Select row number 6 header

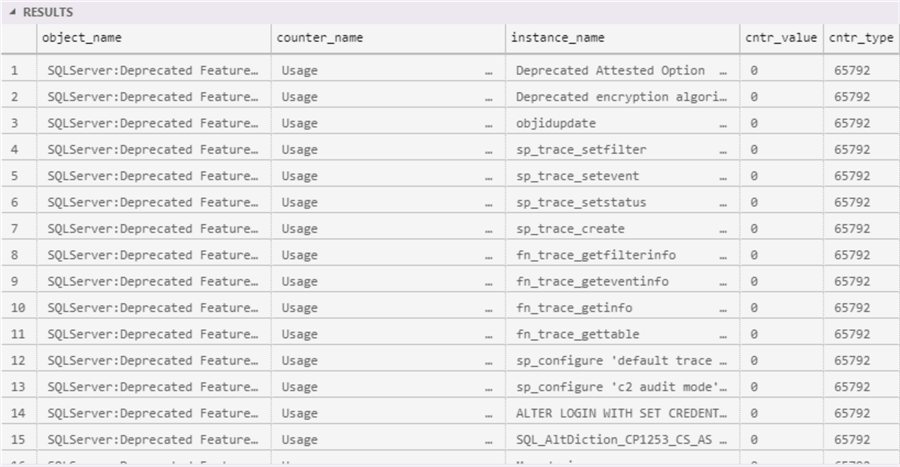pyautogui.click(x=19, y=202)
